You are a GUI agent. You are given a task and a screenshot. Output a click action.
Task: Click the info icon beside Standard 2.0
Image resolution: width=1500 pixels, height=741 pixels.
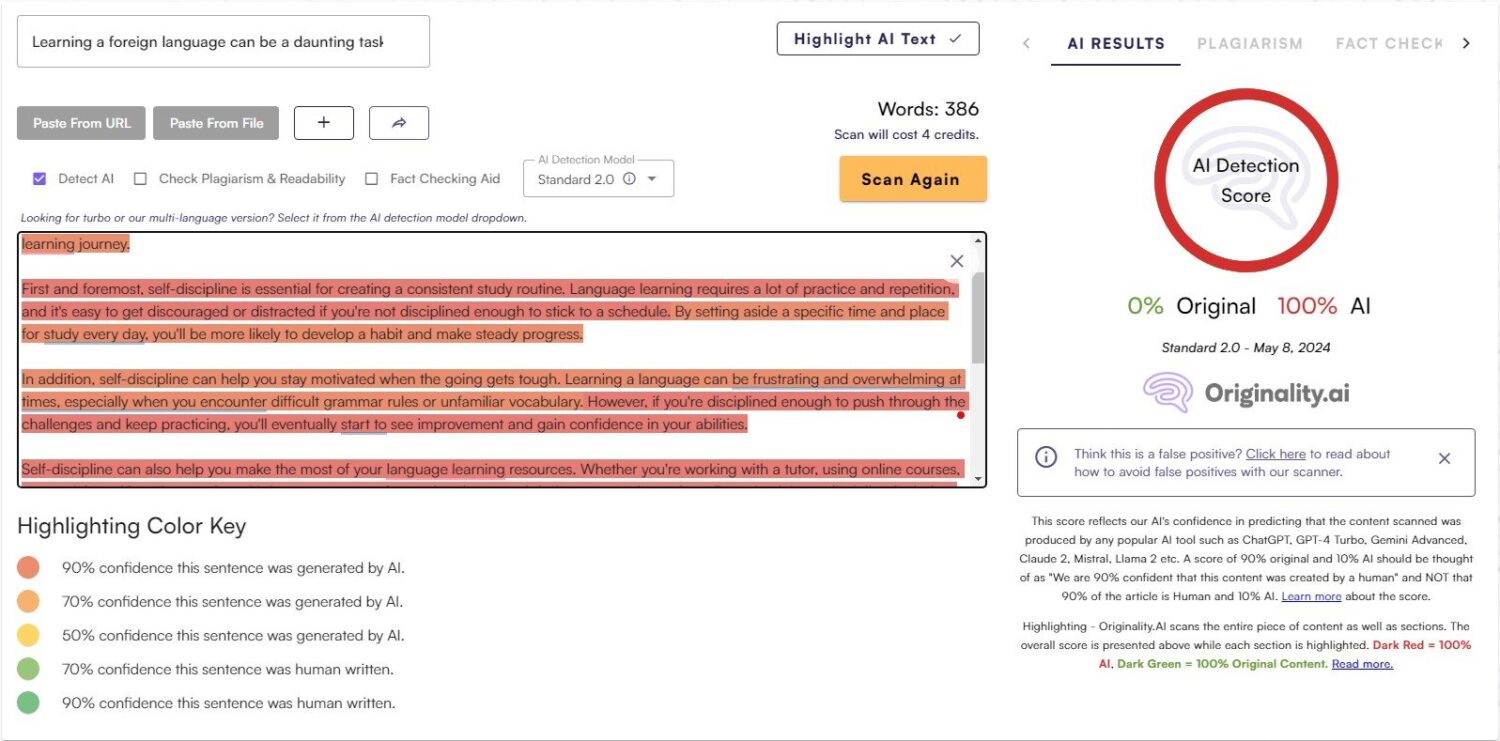coord(629,180)
